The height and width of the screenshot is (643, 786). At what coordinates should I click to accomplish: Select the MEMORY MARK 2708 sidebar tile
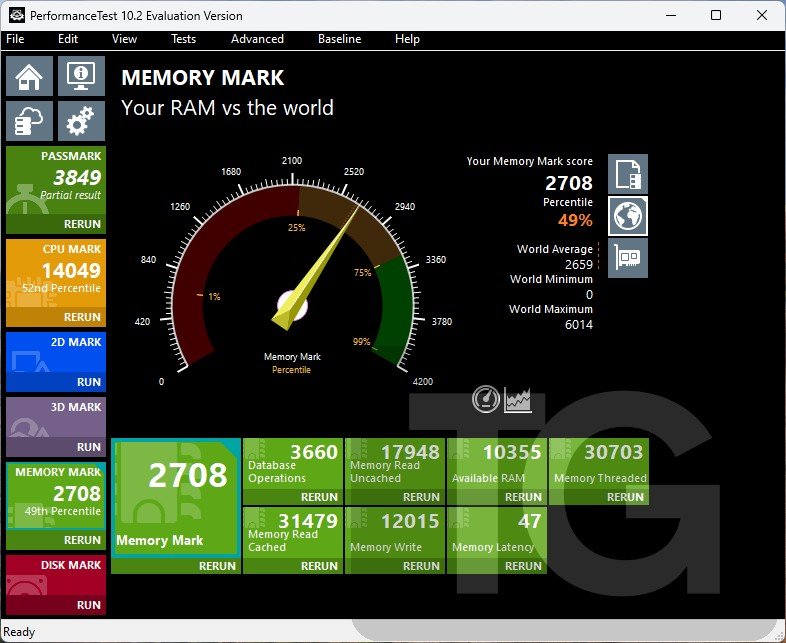[x=56, y=497]
